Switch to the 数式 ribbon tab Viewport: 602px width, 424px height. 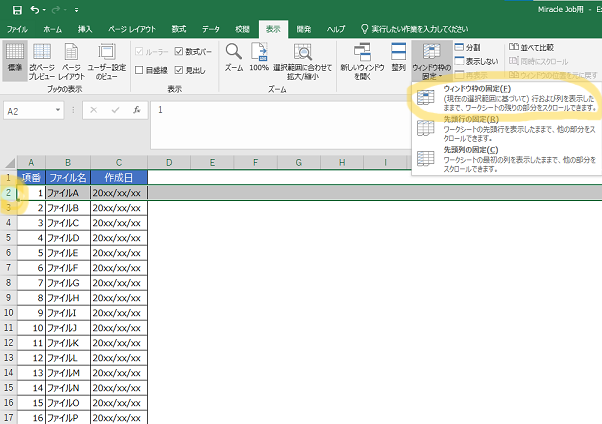[179, 29]
